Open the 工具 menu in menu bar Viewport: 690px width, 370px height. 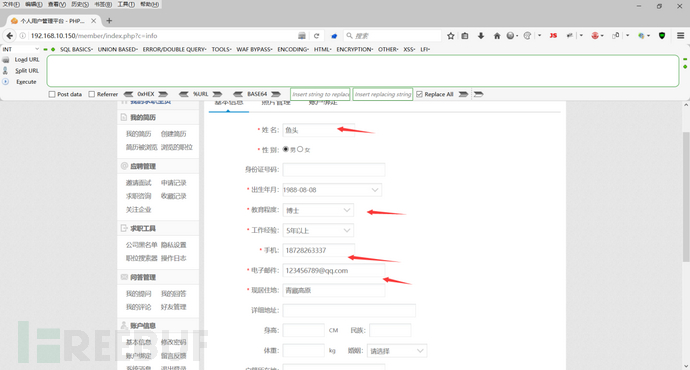click(126, 4)
